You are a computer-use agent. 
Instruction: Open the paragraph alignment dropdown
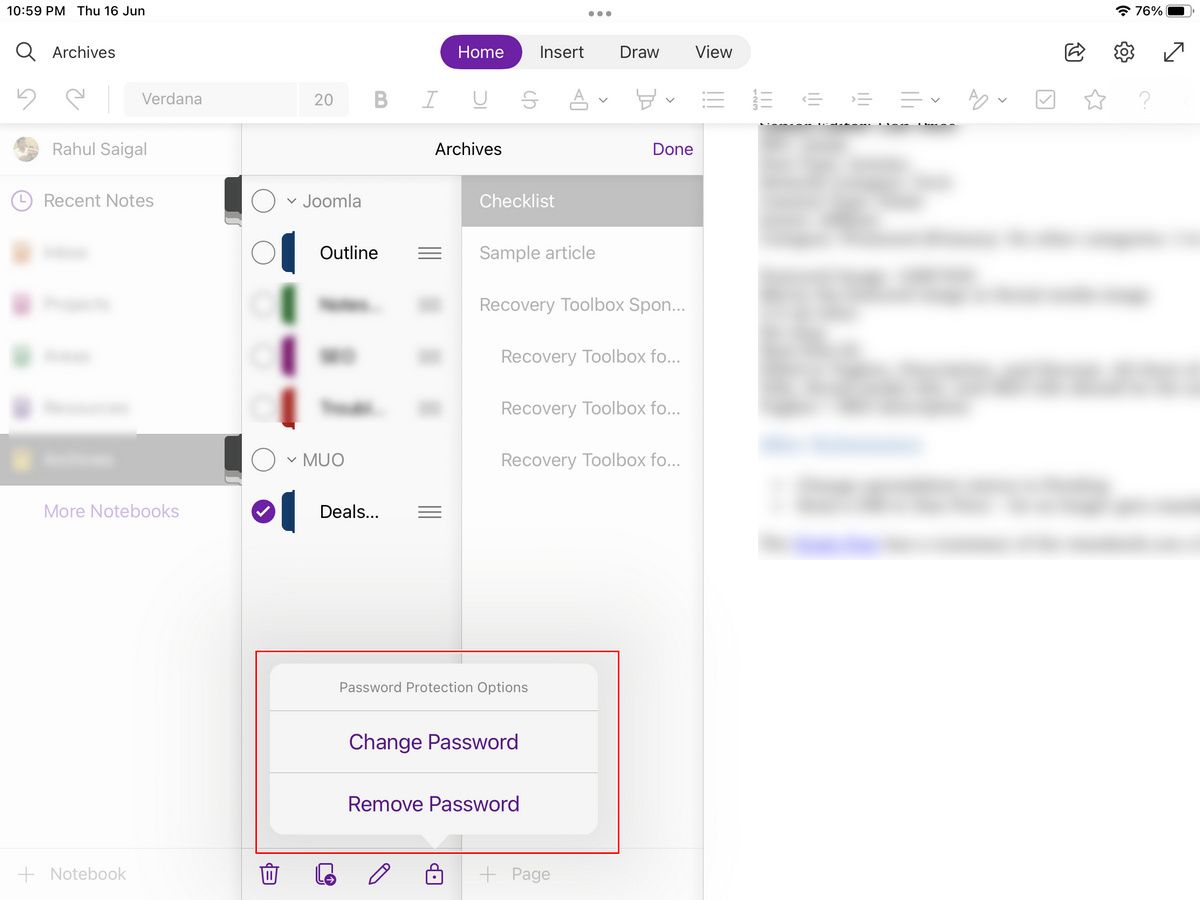coord(920,99)
